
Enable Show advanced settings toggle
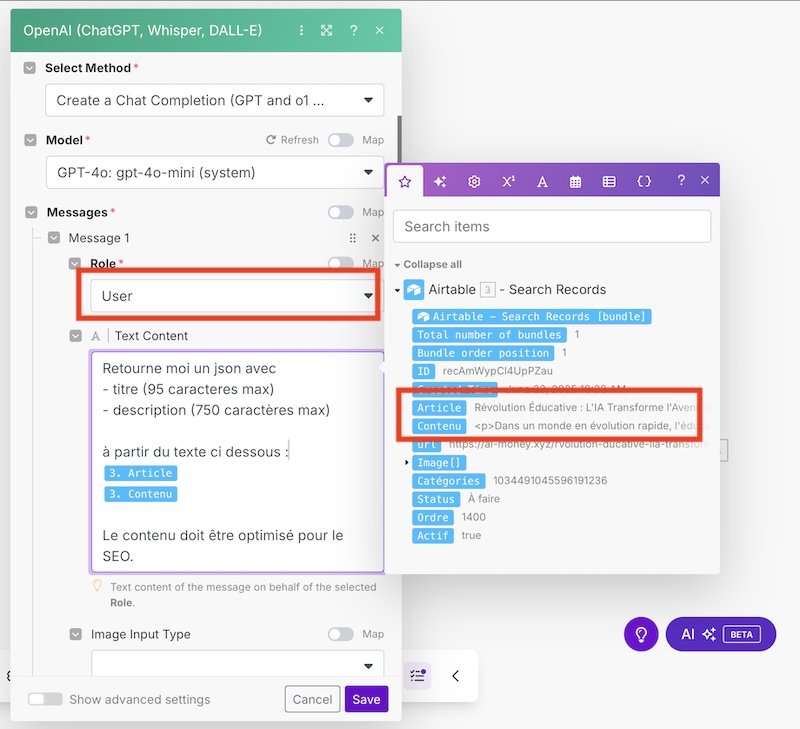coord(45,699)
